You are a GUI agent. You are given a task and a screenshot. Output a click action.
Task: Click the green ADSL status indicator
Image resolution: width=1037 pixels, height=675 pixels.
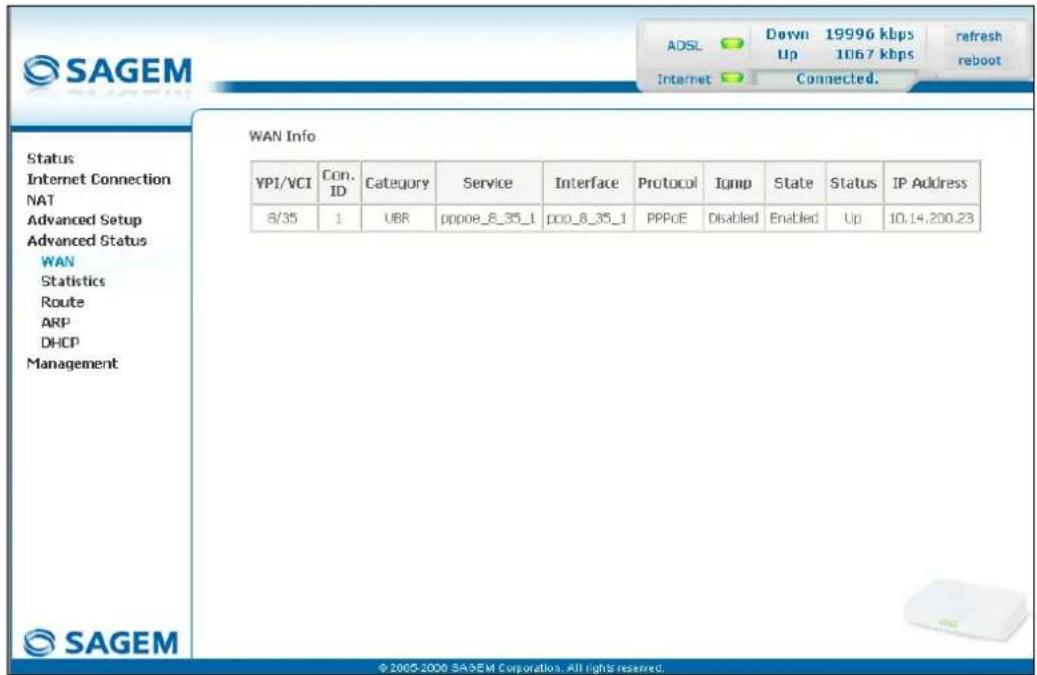pyautogui.click(x=731, y=44)
